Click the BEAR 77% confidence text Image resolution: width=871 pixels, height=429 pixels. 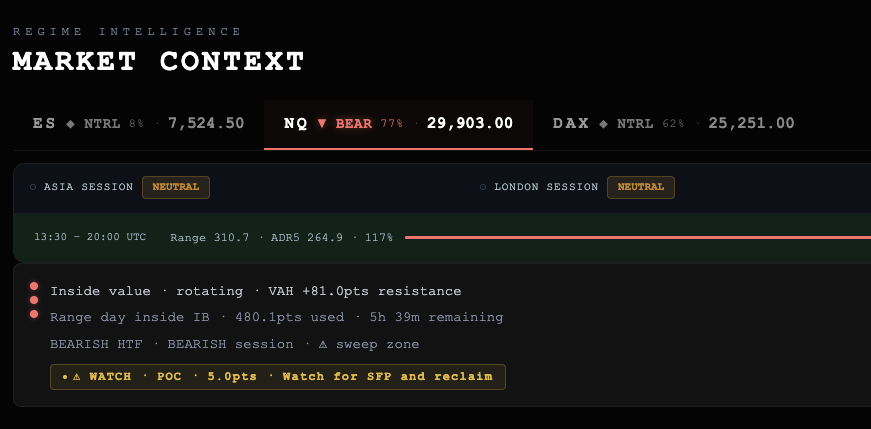369,124
